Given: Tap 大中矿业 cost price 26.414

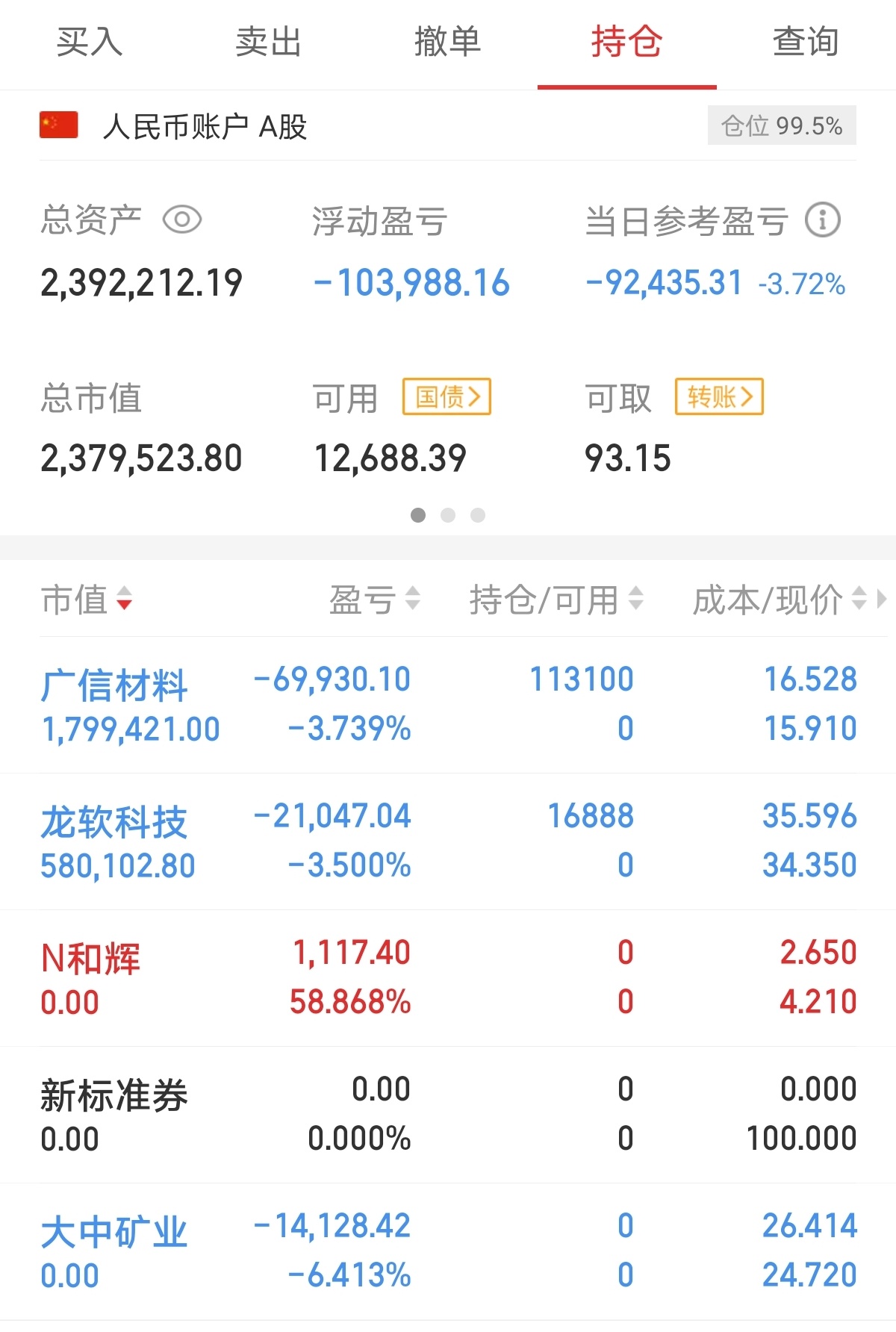Looking at the screenshot, I should (x=809, y=1226).
